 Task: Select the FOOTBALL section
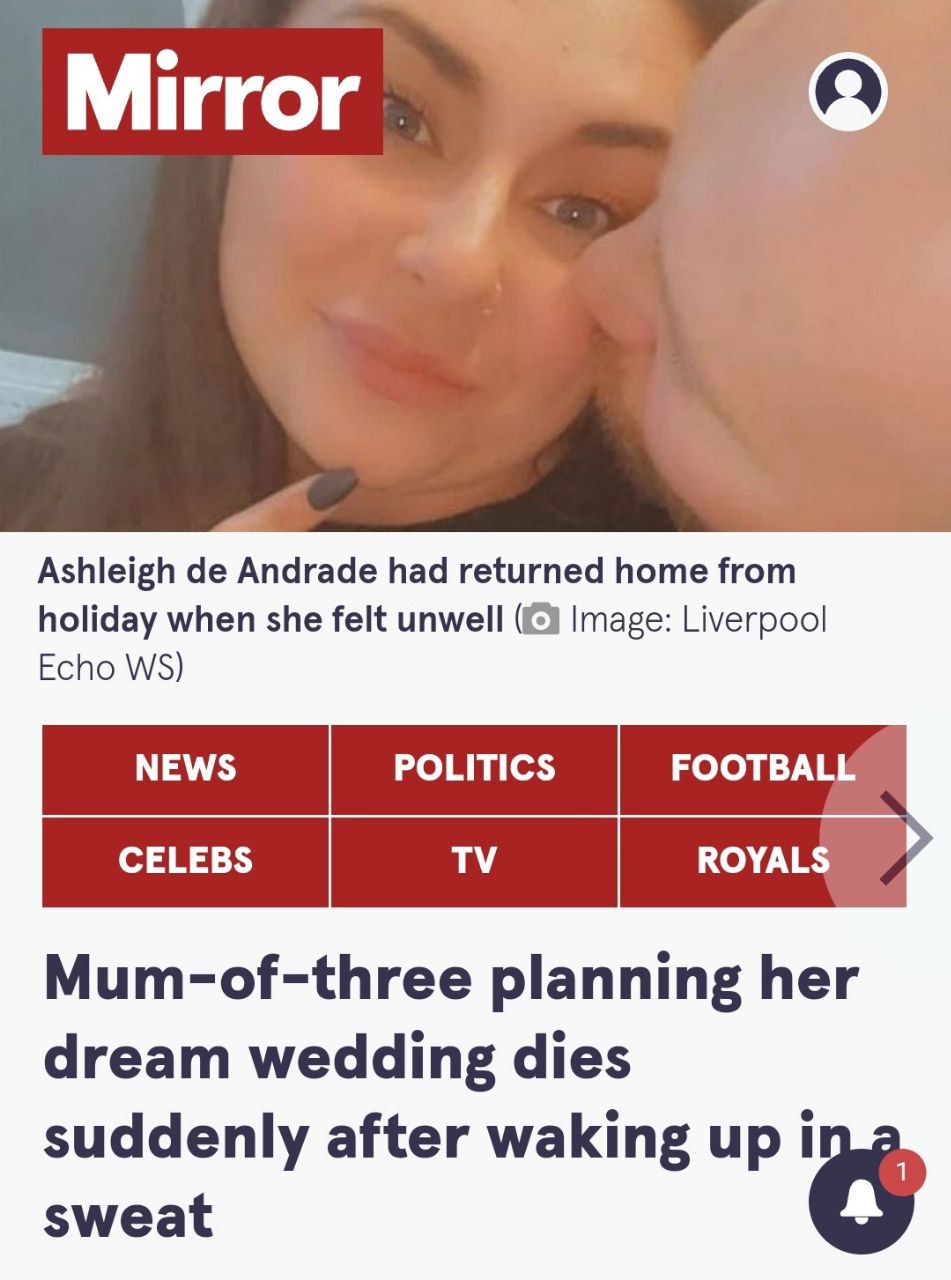763,768
